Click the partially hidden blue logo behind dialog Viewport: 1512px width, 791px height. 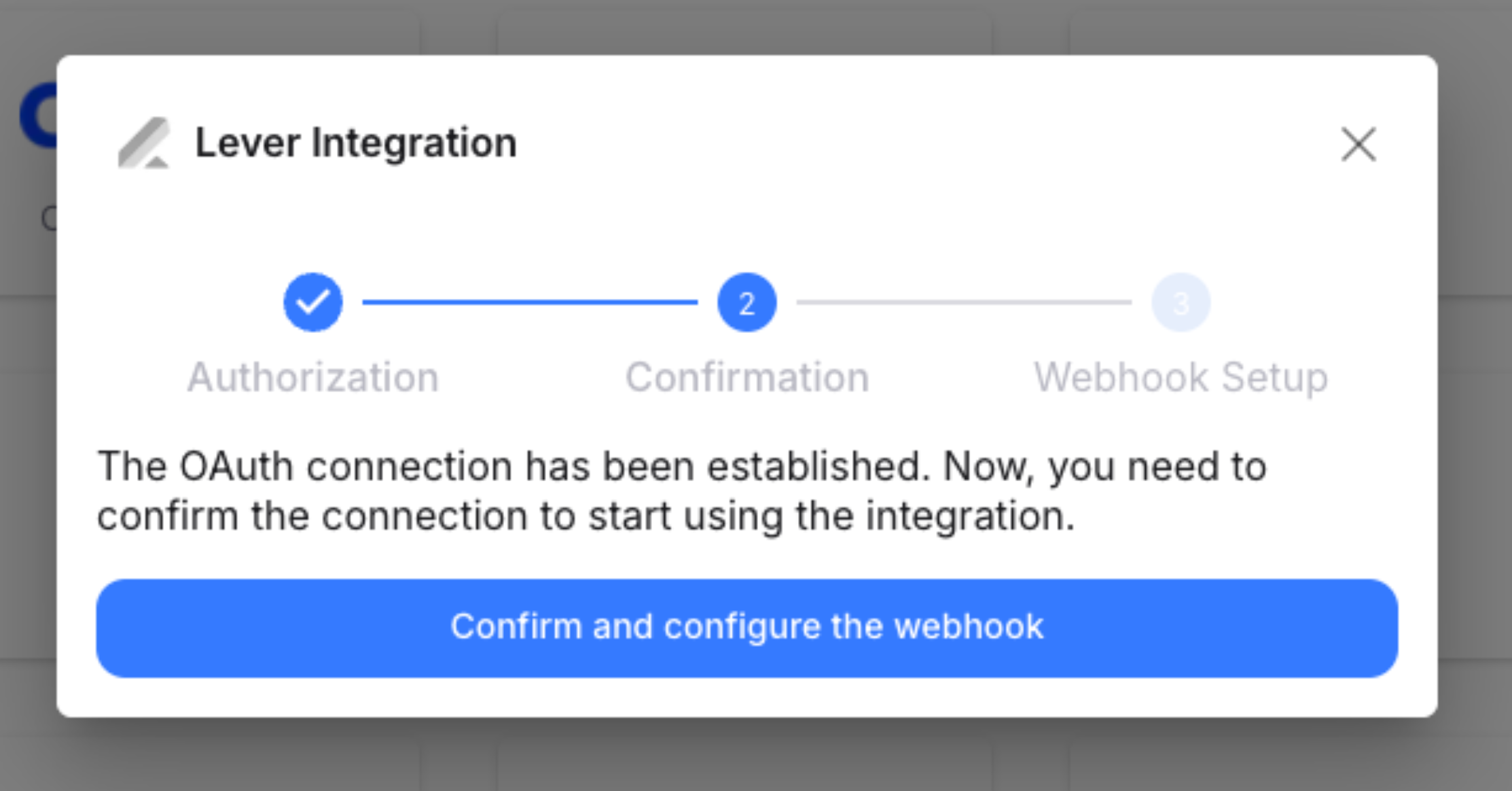[x=38, y=116]
